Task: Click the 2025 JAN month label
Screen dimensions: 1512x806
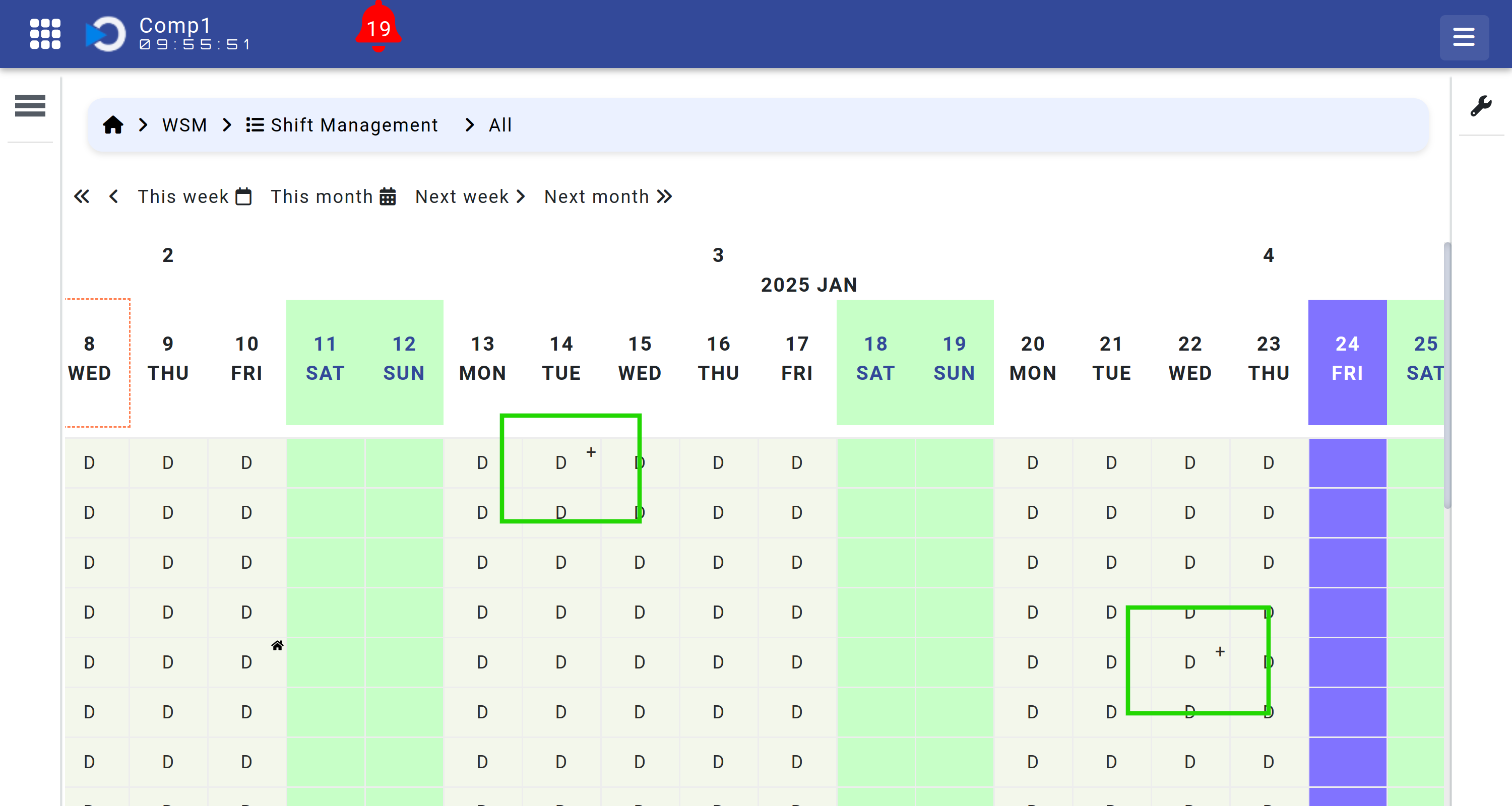Action: (809, 285)
